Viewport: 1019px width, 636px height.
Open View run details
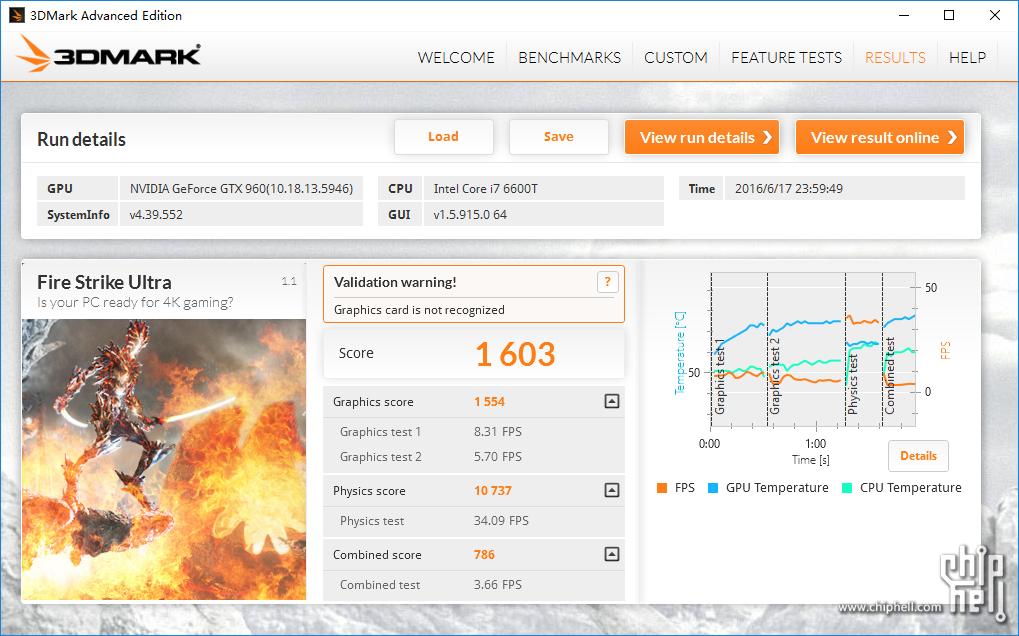pyautogui.click(x=702, y=137)
